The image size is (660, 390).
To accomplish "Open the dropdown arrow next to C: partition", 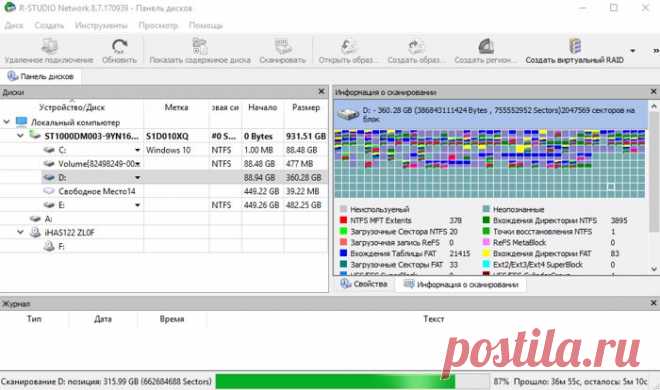I will [x=137, y=150].
